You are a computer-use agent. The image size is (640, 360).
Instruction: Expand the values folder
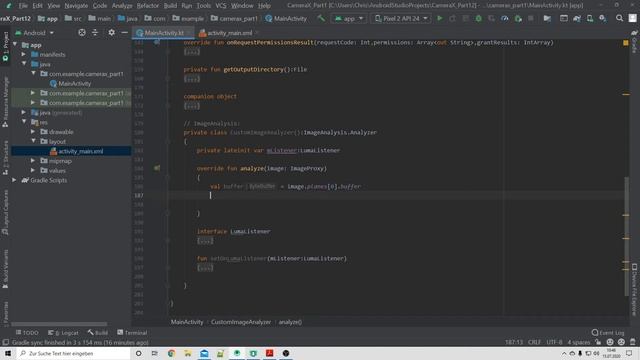[33, 171]
